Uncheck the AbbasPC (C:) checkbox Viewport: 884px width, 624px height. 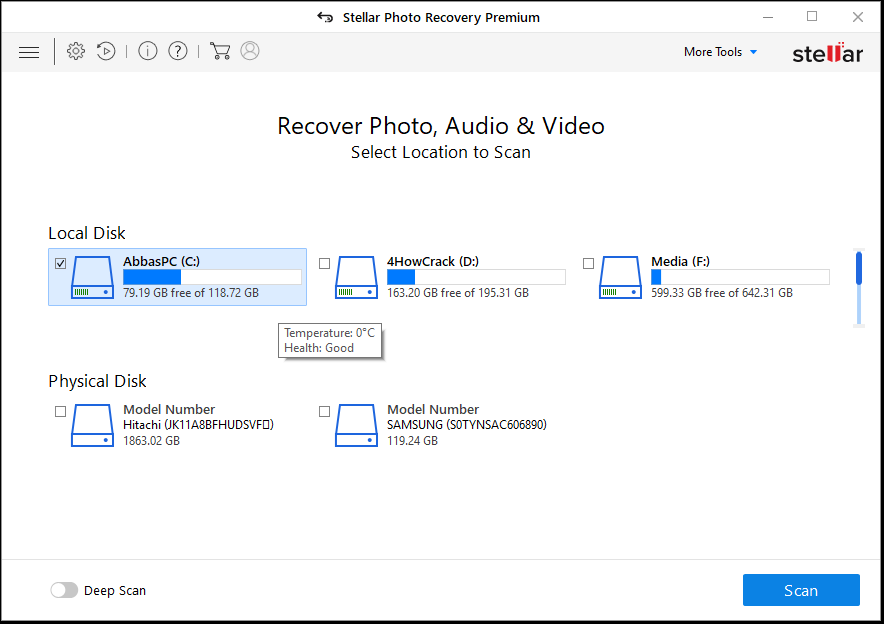tap(60, 263)
